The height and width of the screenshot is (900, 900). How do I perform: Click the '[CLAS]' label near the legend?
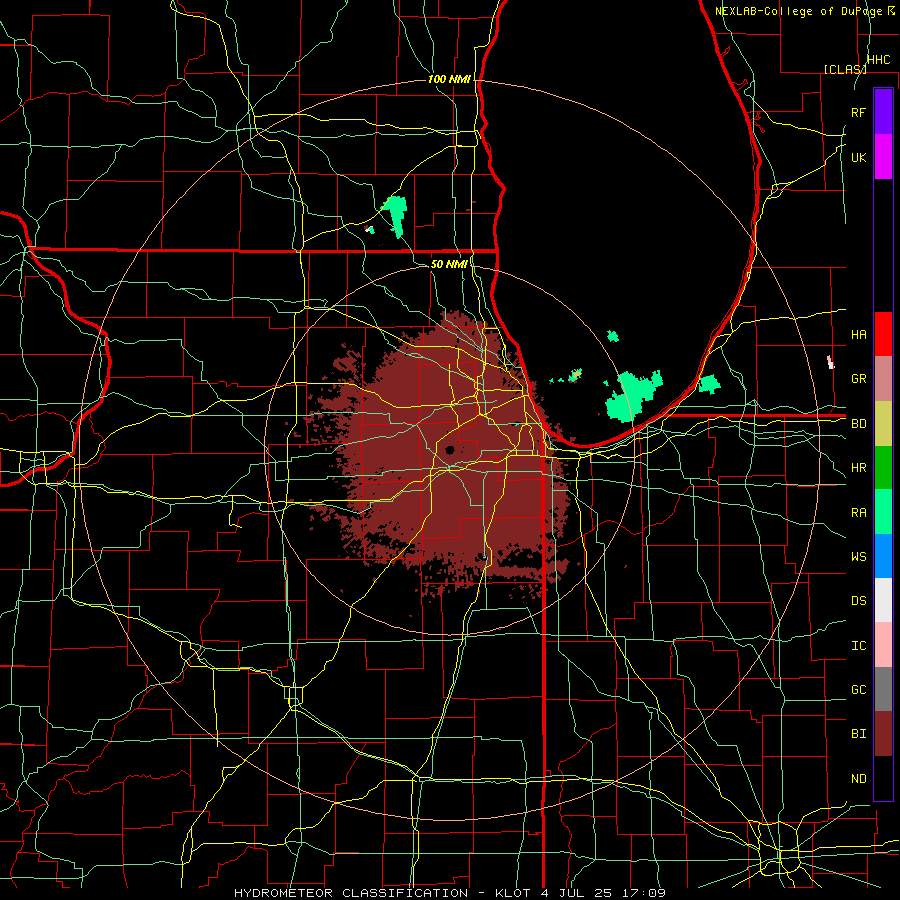[x=845, y=69]
